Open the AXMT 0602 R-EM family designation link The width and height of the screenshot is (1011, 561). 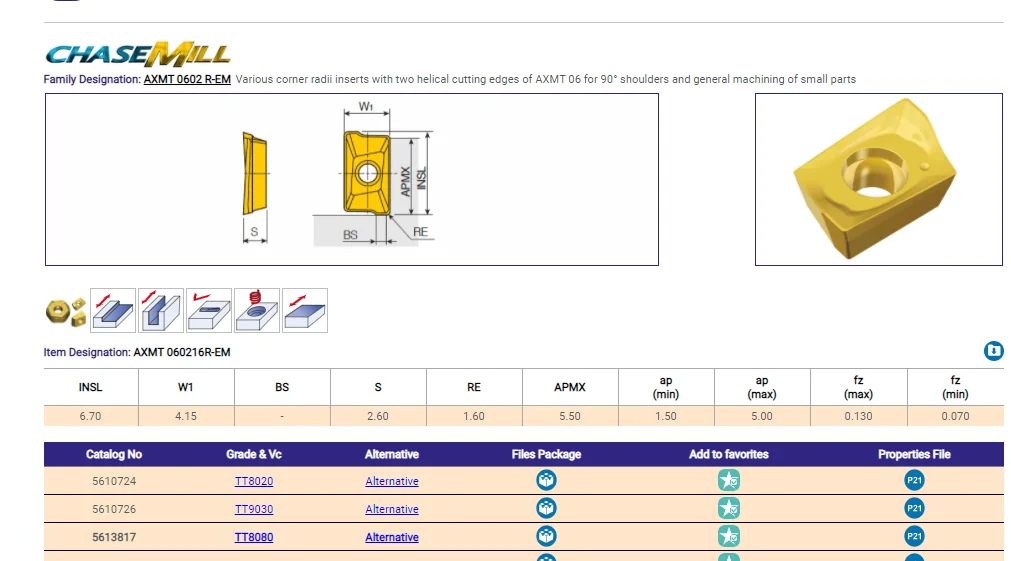coord(187,79)
